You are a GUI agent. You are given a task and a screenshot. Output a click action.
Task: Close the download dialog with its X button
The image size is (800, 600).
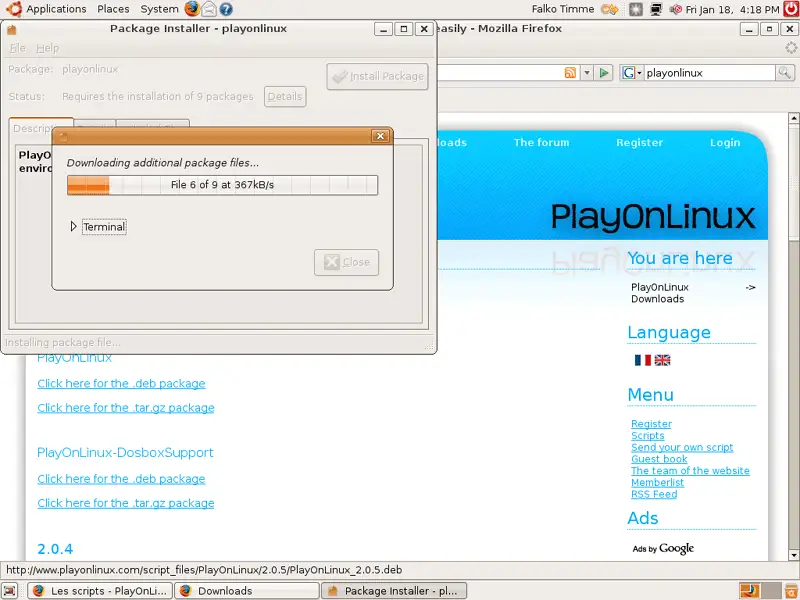point(380,136)
